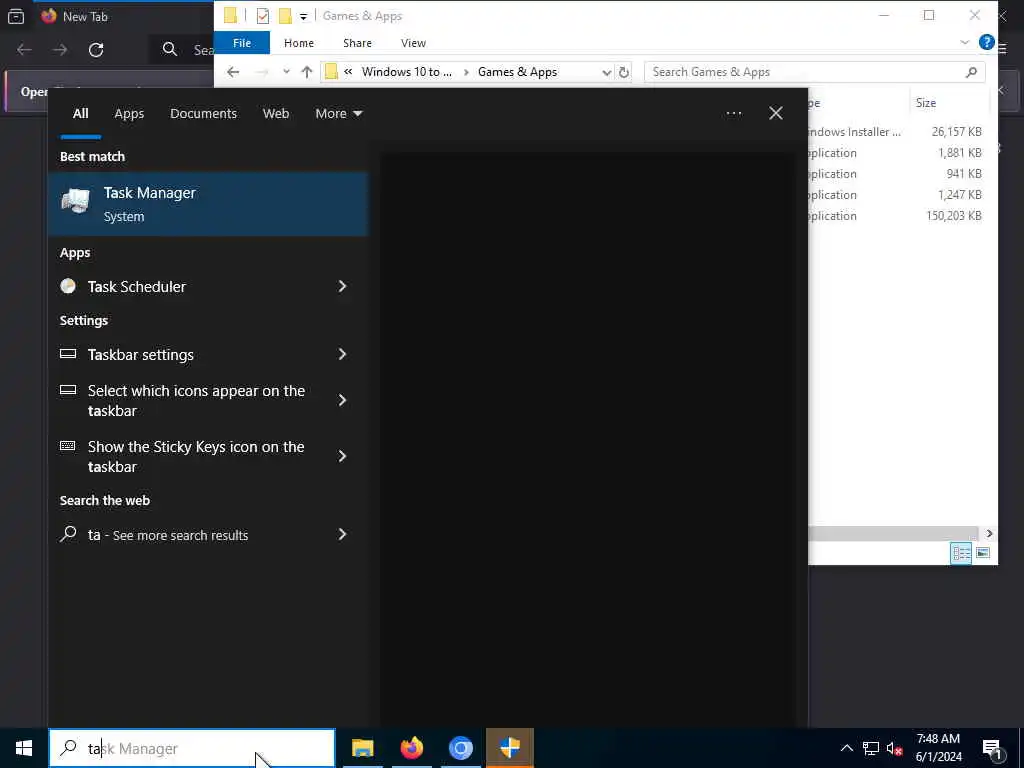Open the clock showing 7:48 AM
Screen dimensions: 1024x768
pyautogui.click(x=938, y=748)
